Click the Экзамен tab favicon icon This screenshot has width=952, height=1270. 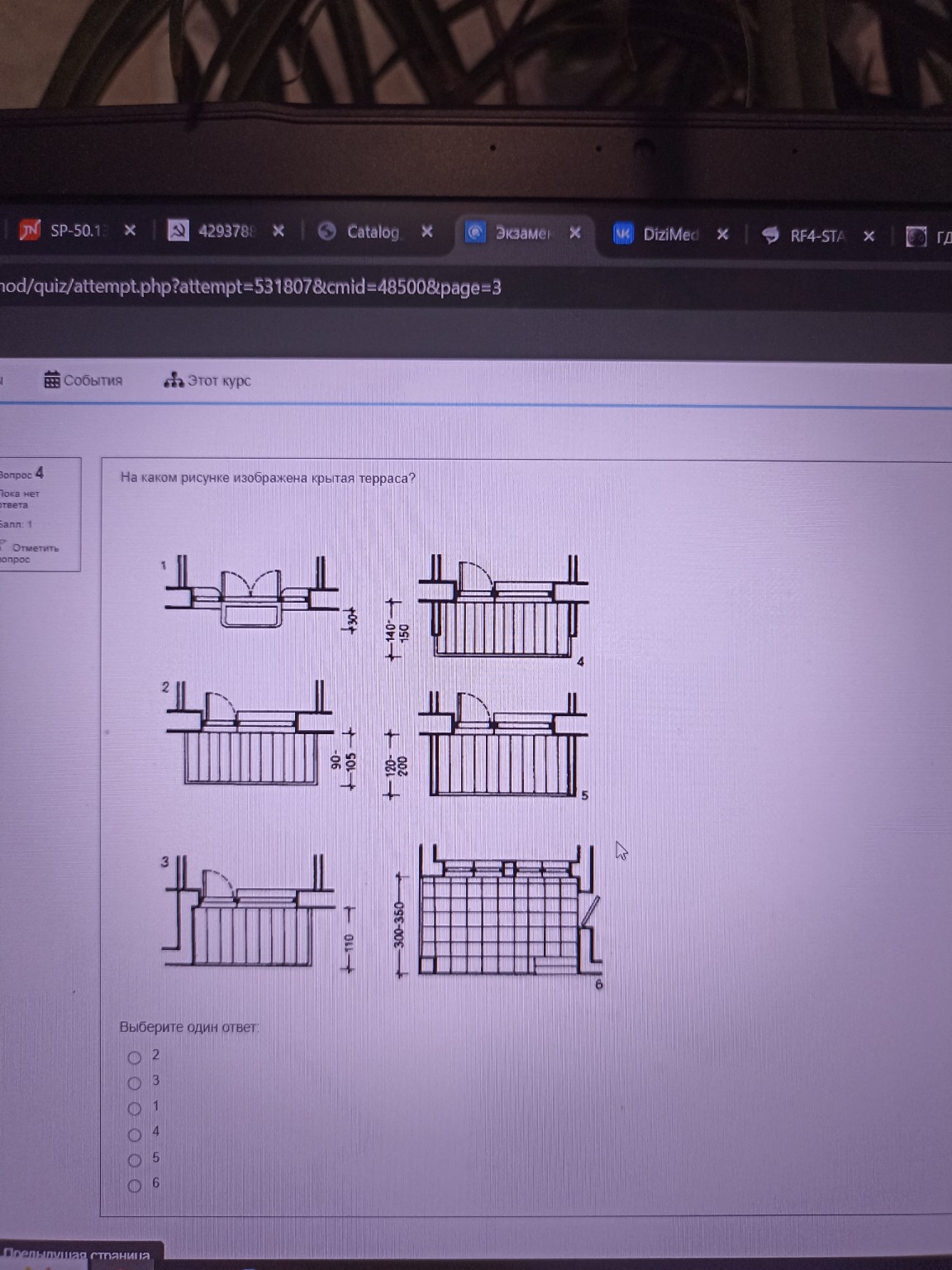coord(475,232)
